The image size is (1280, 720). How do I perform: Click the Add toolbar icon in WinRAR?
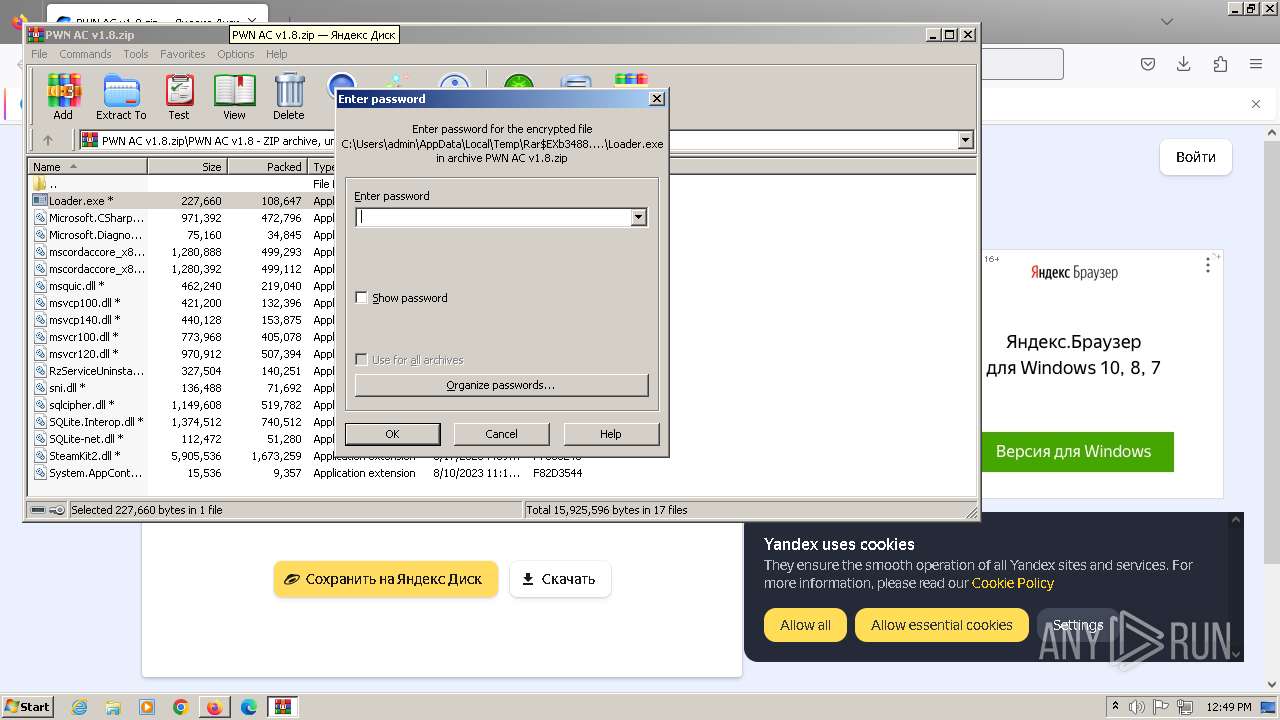[x=63, y=97]
